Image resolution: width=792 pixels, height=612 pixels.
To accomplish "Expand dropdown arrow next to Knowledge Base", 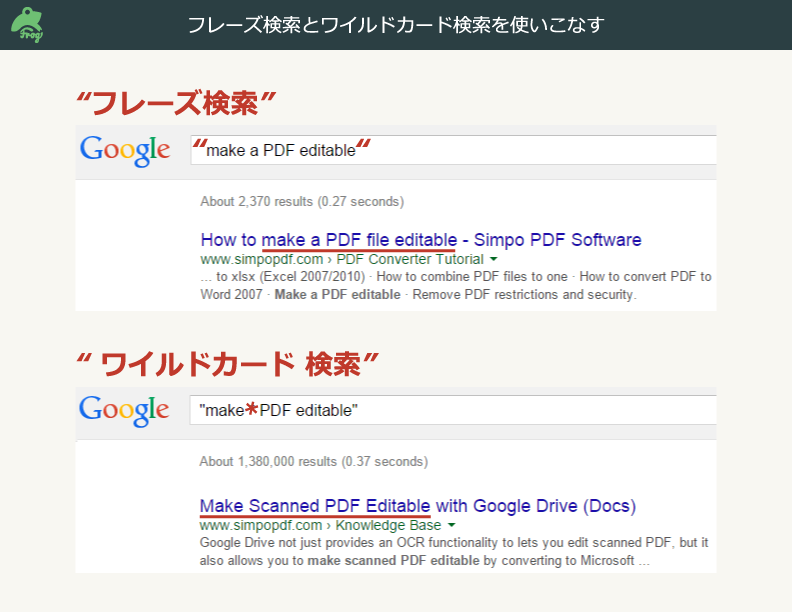I will pyautogui.click(x=452, y=525).
